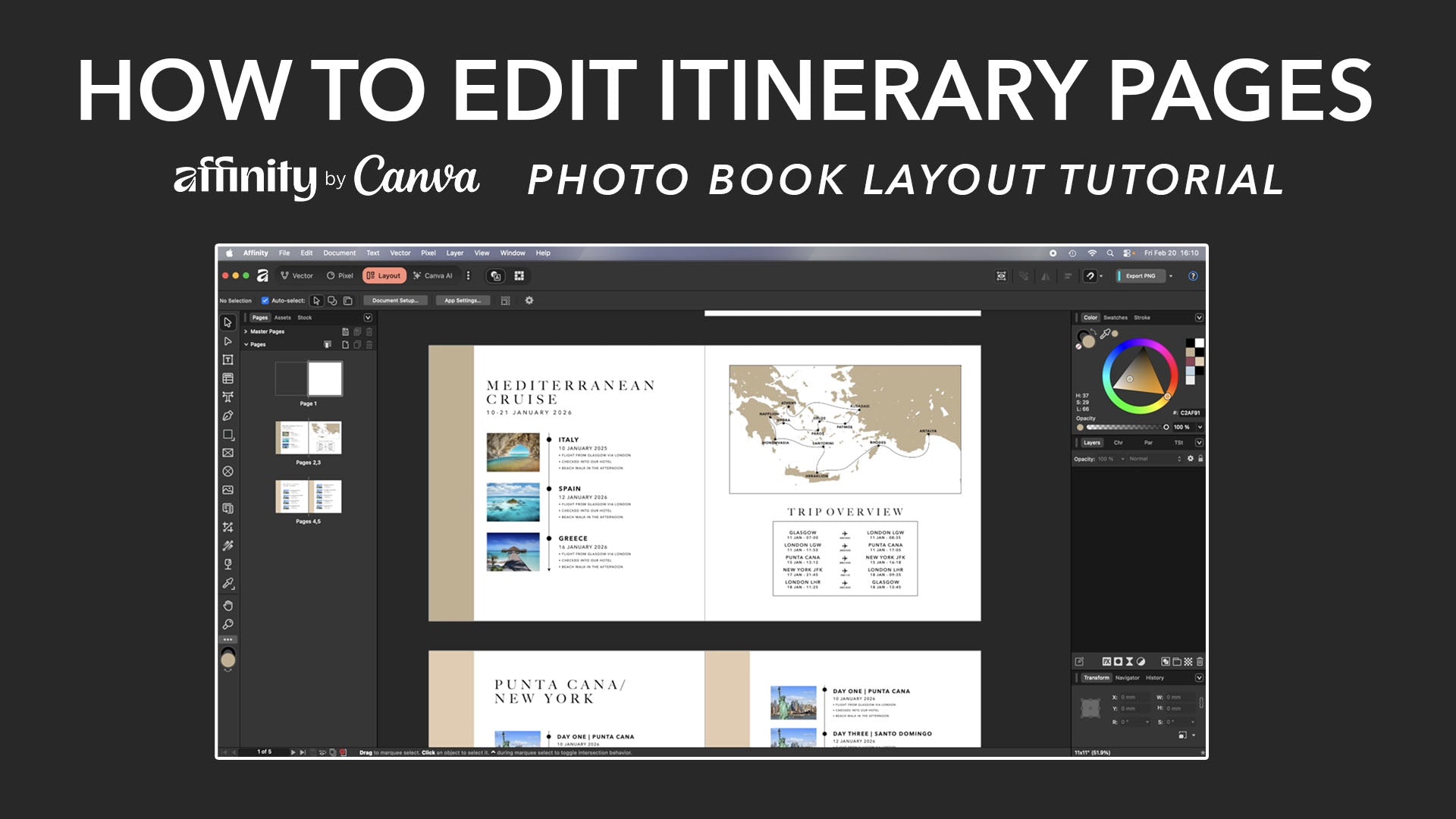Image resolution: width=1456 pixels, height=819 pixels.
Task: Click the color picker eyedropper icon
Action: coord(1106,333)
